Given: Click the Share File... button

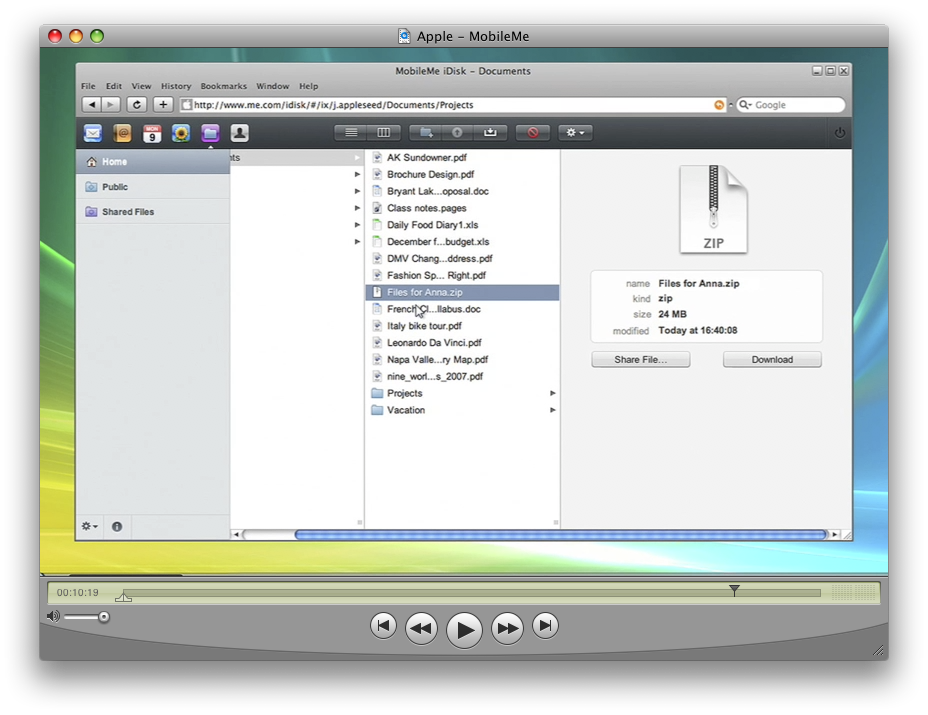Looking at the screenshot, I should 640,359.
